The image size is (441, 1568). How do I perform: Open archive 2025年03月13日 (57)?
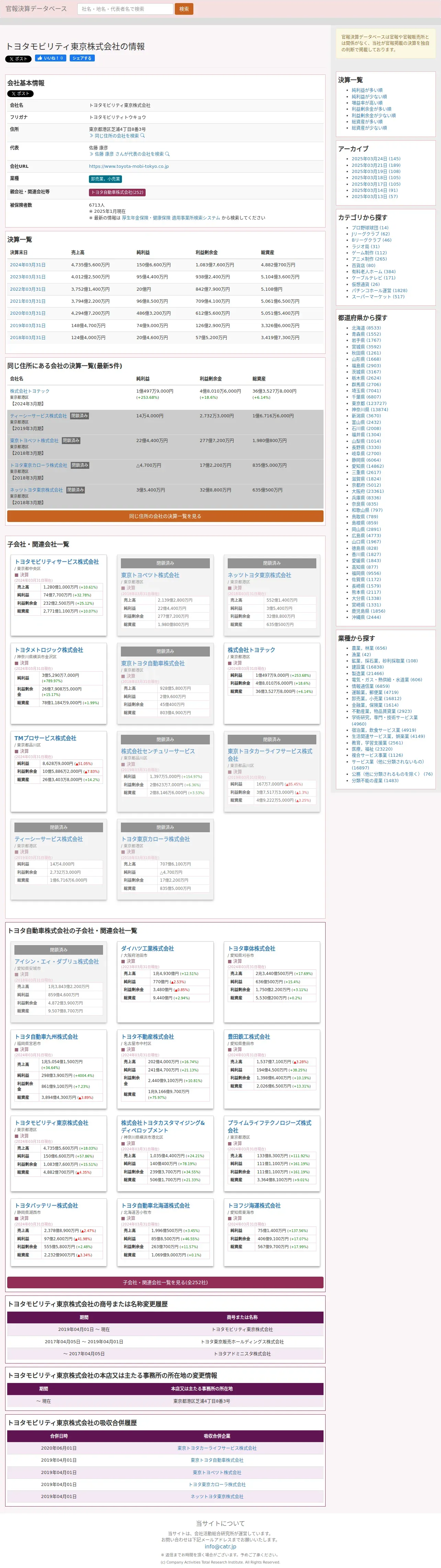tap(375, 197)
